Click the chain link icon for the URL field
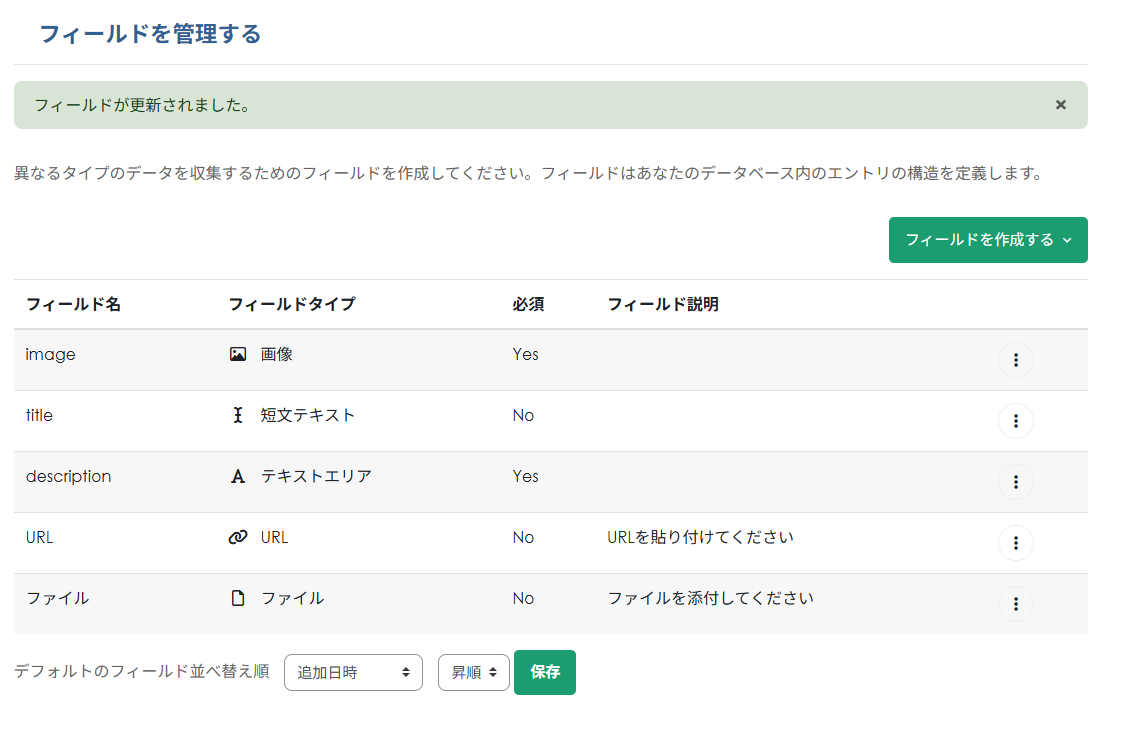Viewport: 1138px width, 735px height. point(237,537)
